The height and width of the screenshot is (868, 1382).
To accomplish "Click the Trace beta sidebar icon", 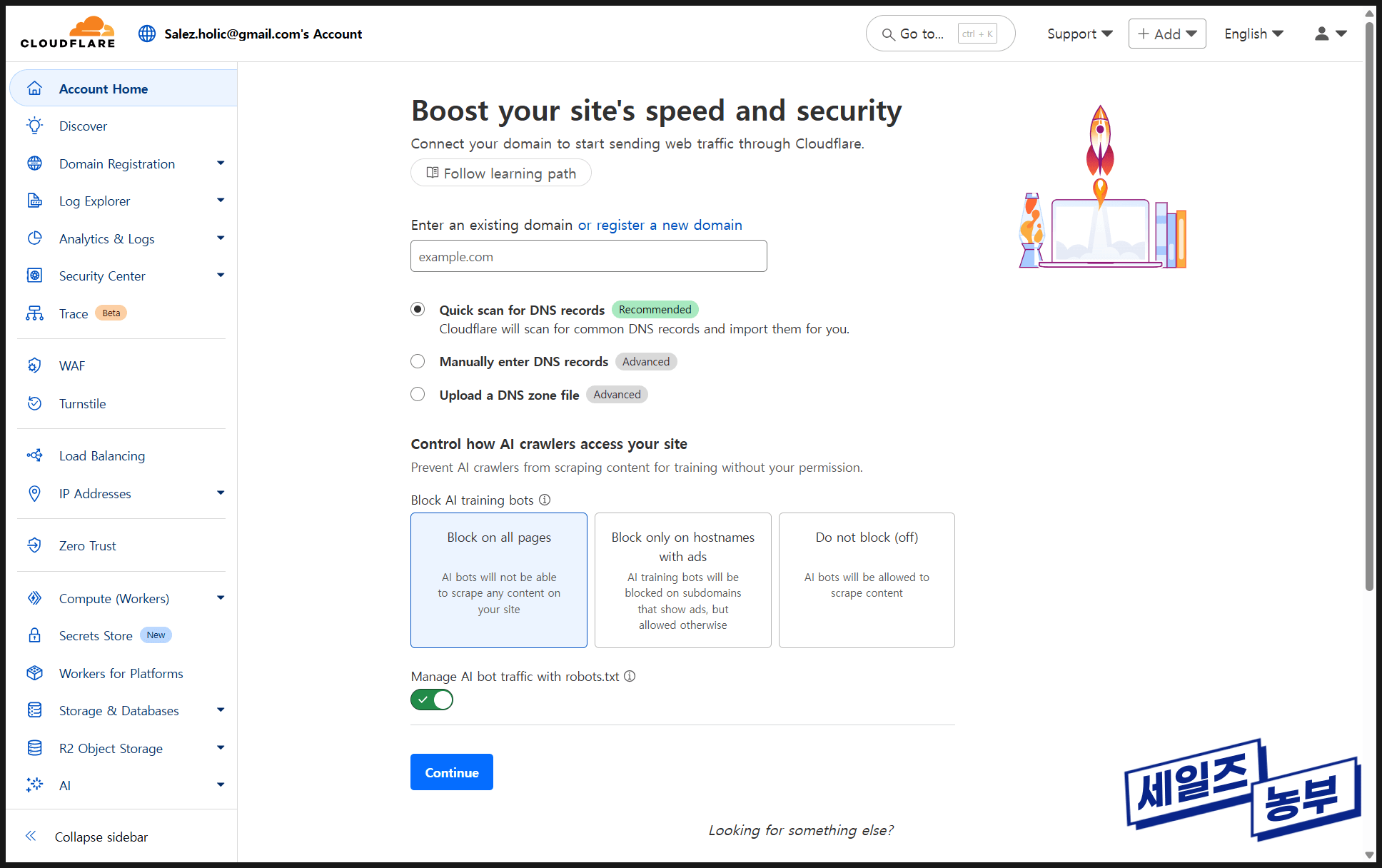I will (x=34, y=313).
